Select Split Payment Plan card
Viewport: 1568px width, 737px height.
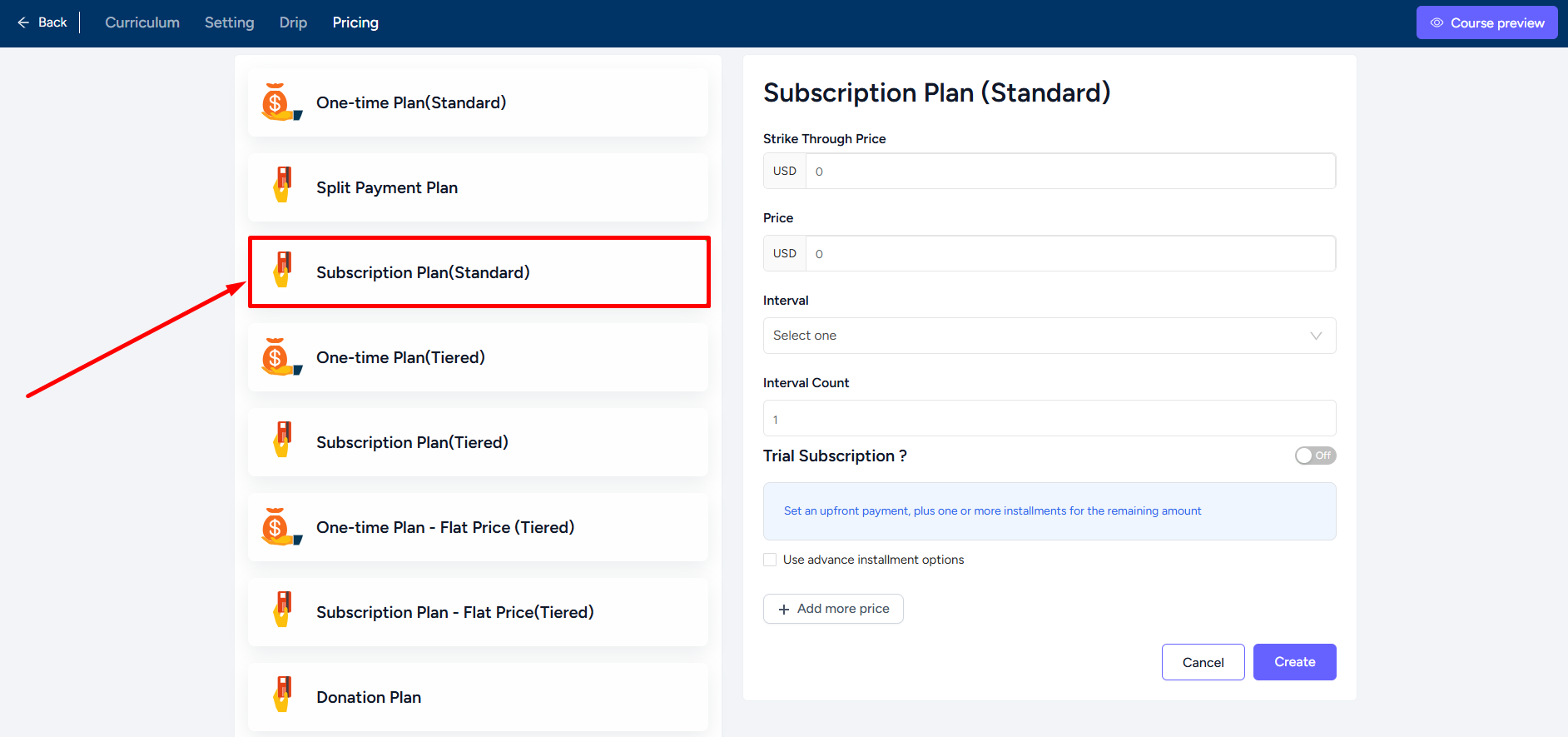pyautogui.click(x=478, y=187)
